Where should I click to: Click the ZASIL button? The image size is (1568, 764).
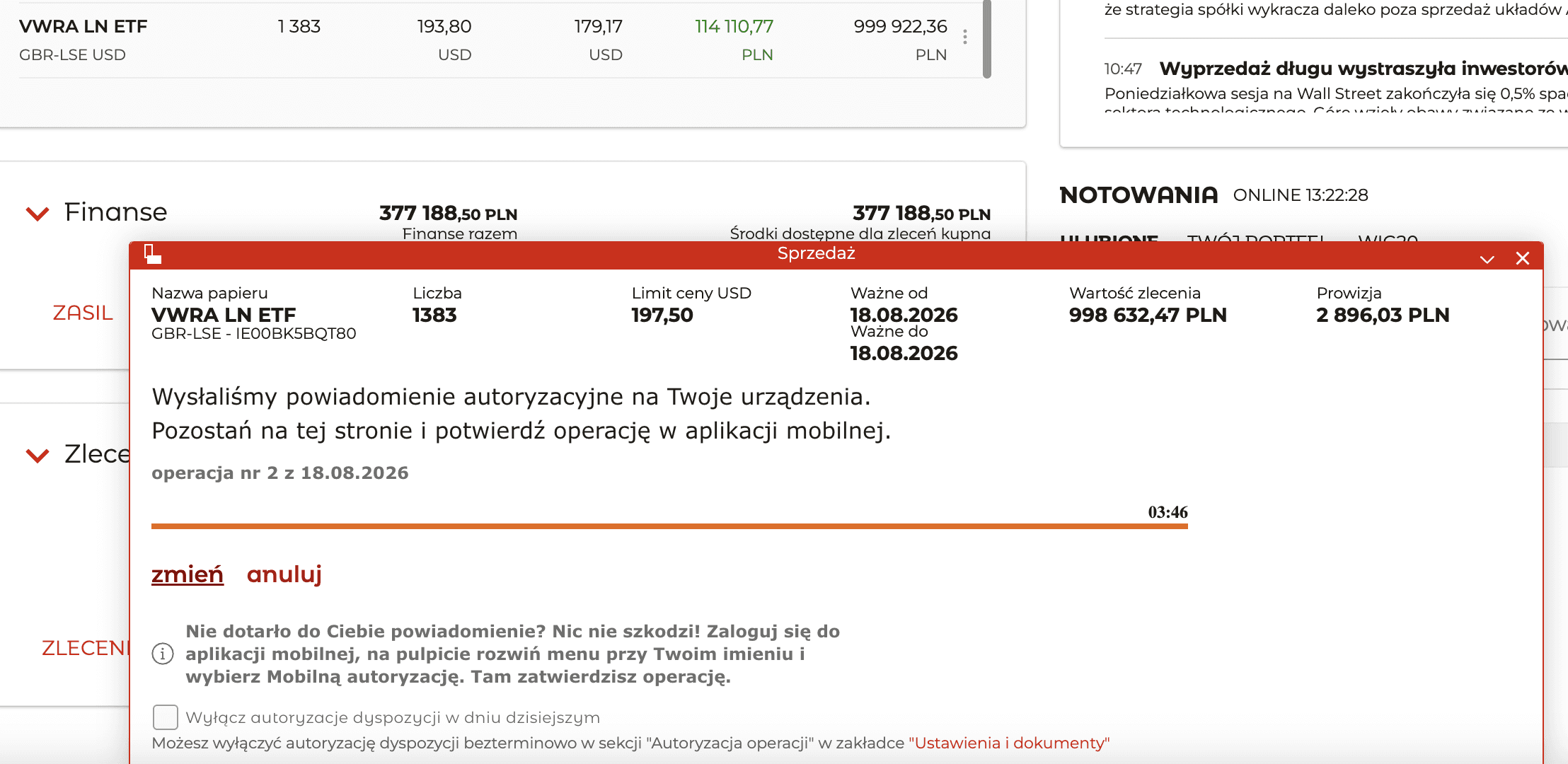click(x=83, y=313)
